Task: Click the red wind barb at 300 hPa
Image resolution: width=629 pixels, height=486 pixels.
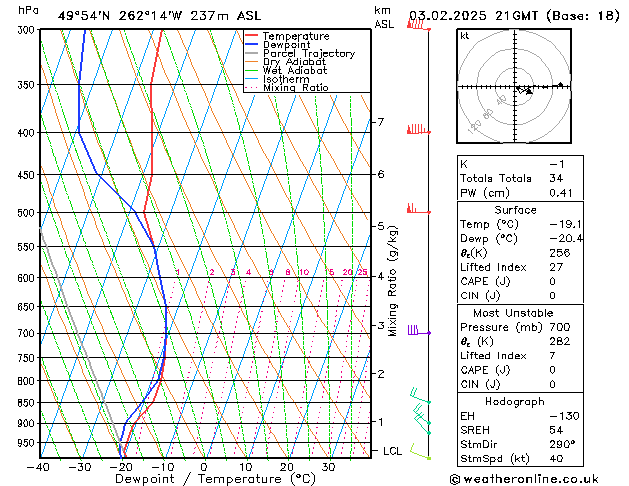Action: [417, 26]
